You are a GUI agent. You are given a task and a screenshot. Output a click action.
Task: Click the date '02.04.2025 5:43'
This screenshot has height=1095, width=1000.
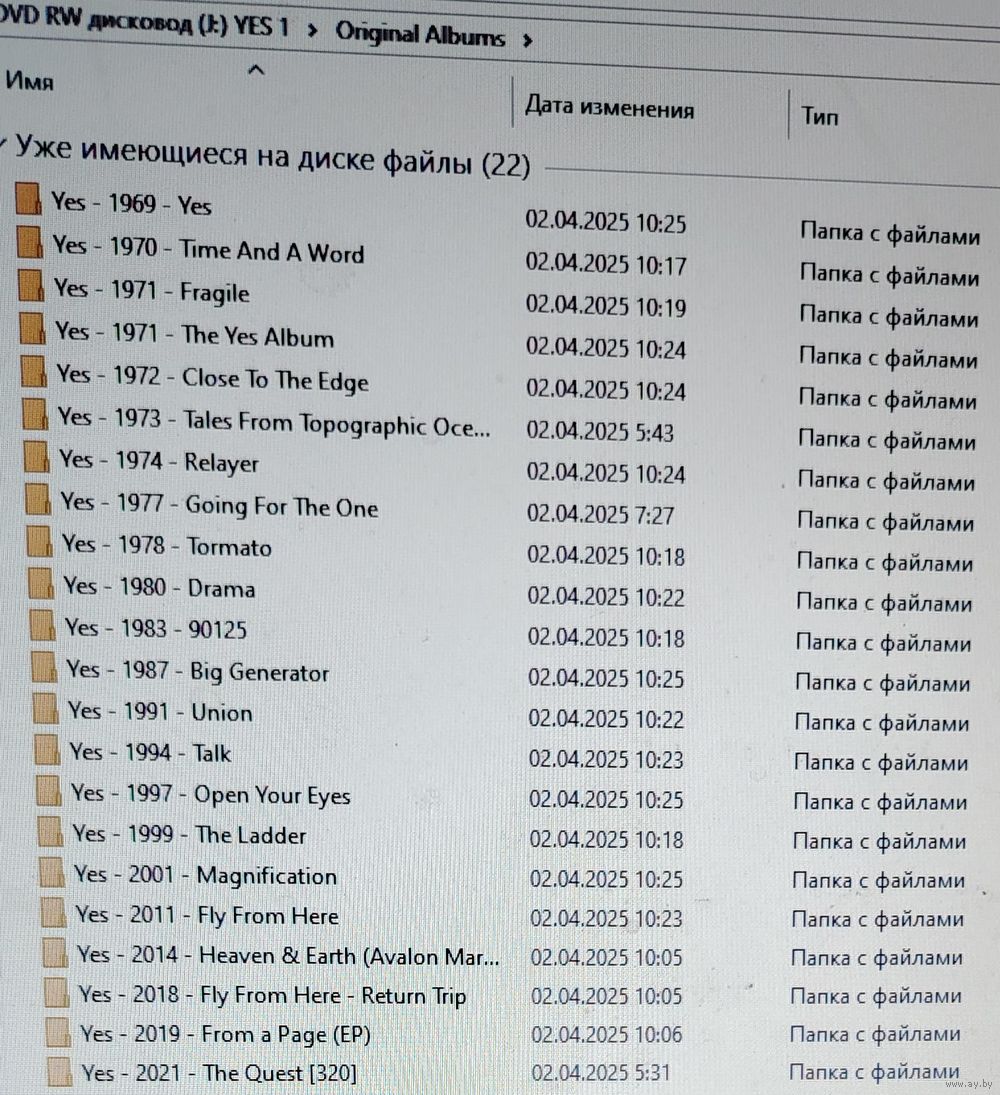coord(600,431)
